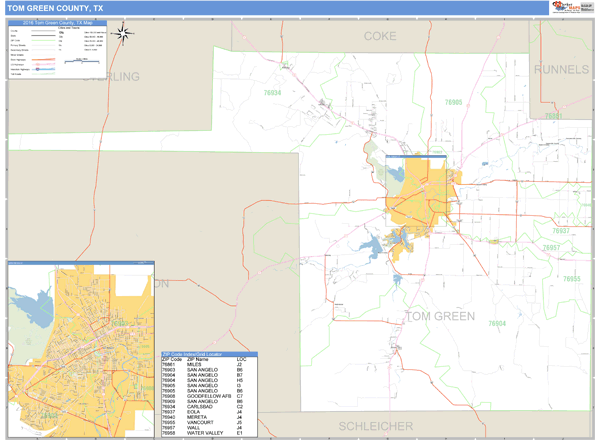This screenshot has width=600, height=442.
Task: Click the TOM GREEN COUNTY, TX title
Action: [x=55, y=8]
